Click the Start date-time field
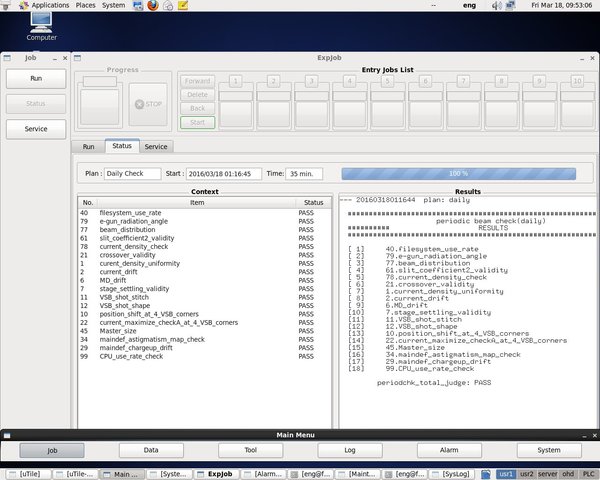Image resolution: width=600 pixels, height=480 pixels. (224, 174)
